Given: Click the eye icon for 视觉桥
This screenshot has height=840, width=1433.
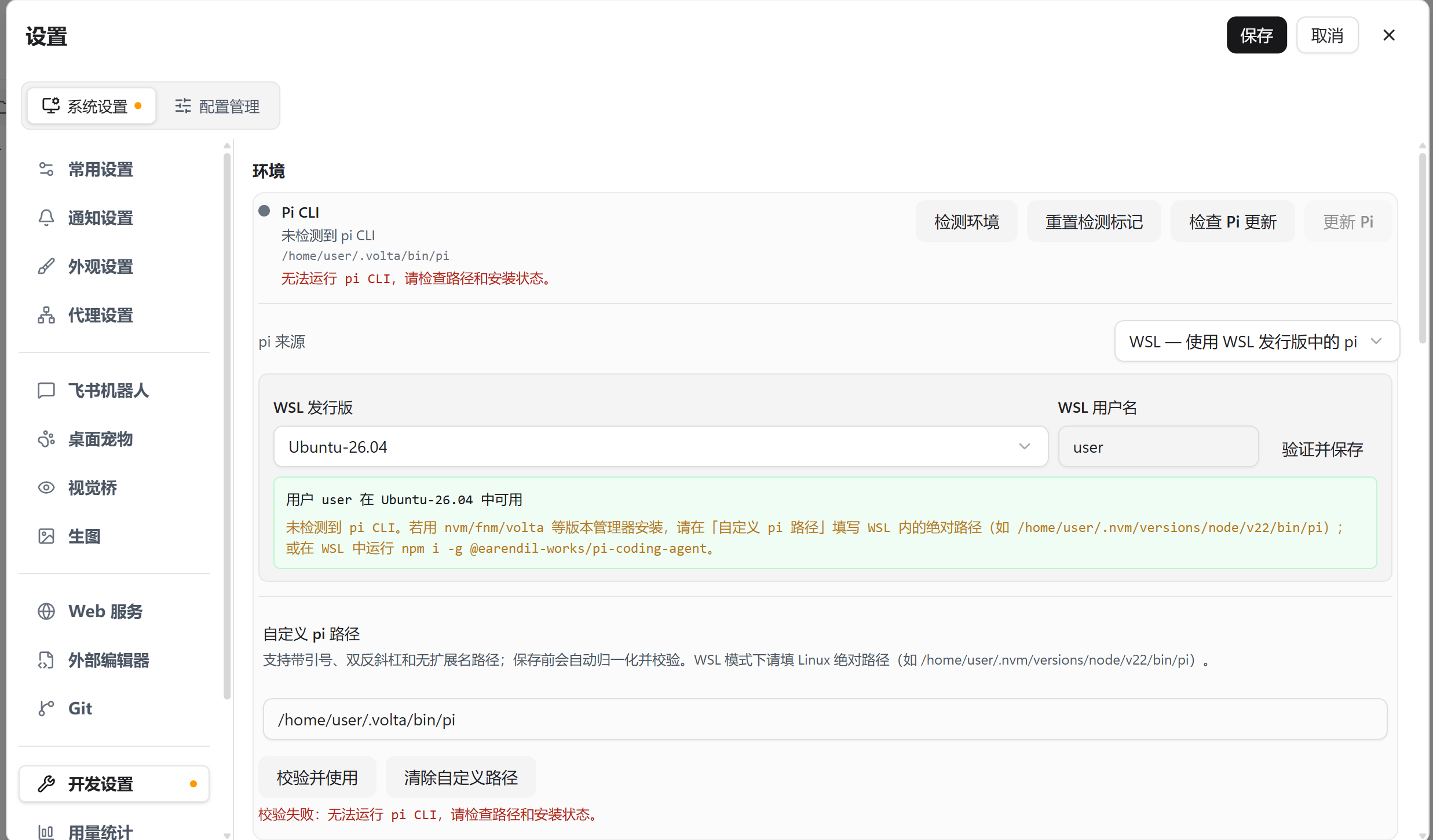Looking at the screenshot, I should (46, 488).
